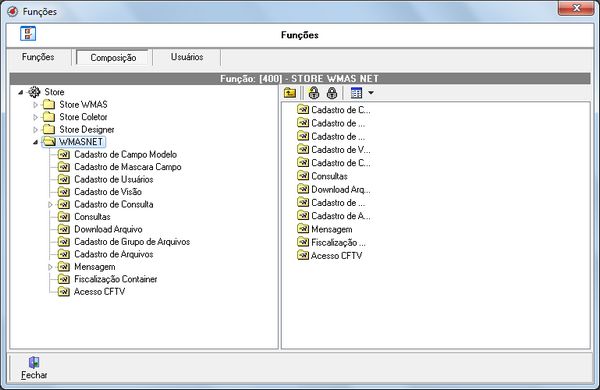Click icon beside Fiscalização Container in tree

pyautogui.click(x=64, y=279)
